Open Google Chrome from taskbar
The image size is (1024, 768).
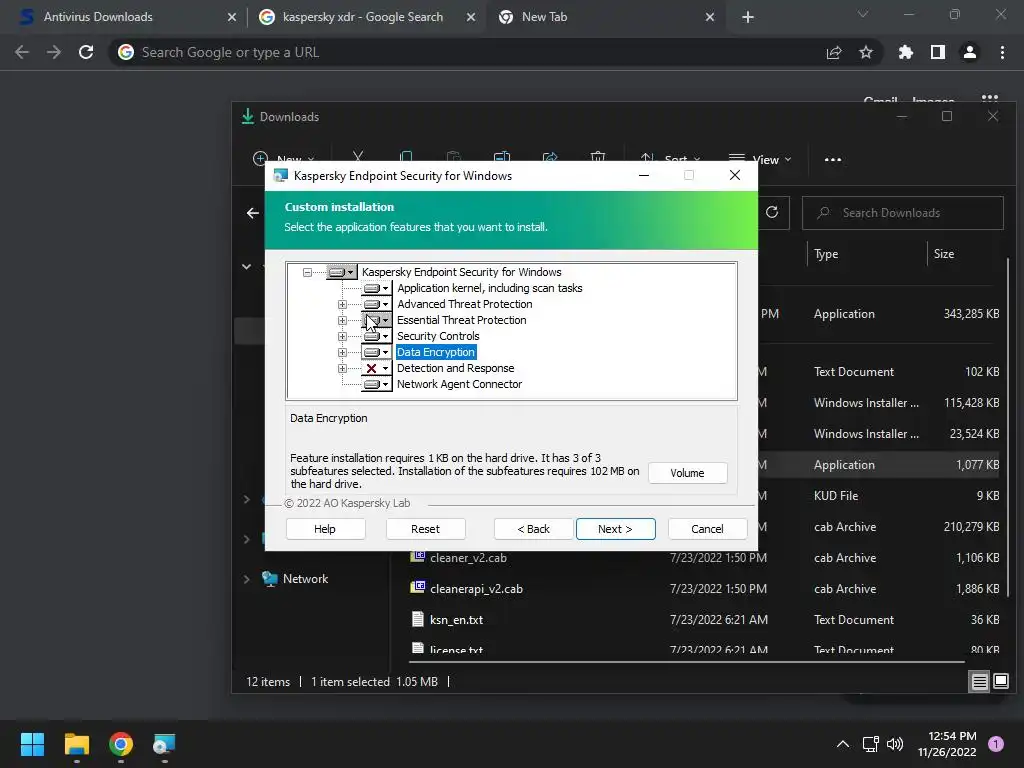(x=121, y=744)
